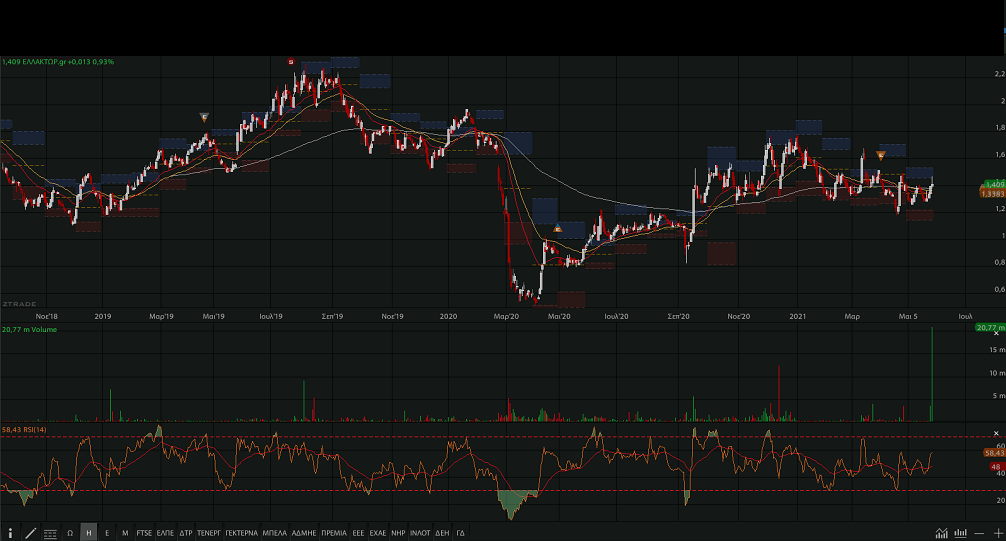Screen dimensions: 1006x541
Task: Zoom out with the minus icon
Action: click(979, 533)
